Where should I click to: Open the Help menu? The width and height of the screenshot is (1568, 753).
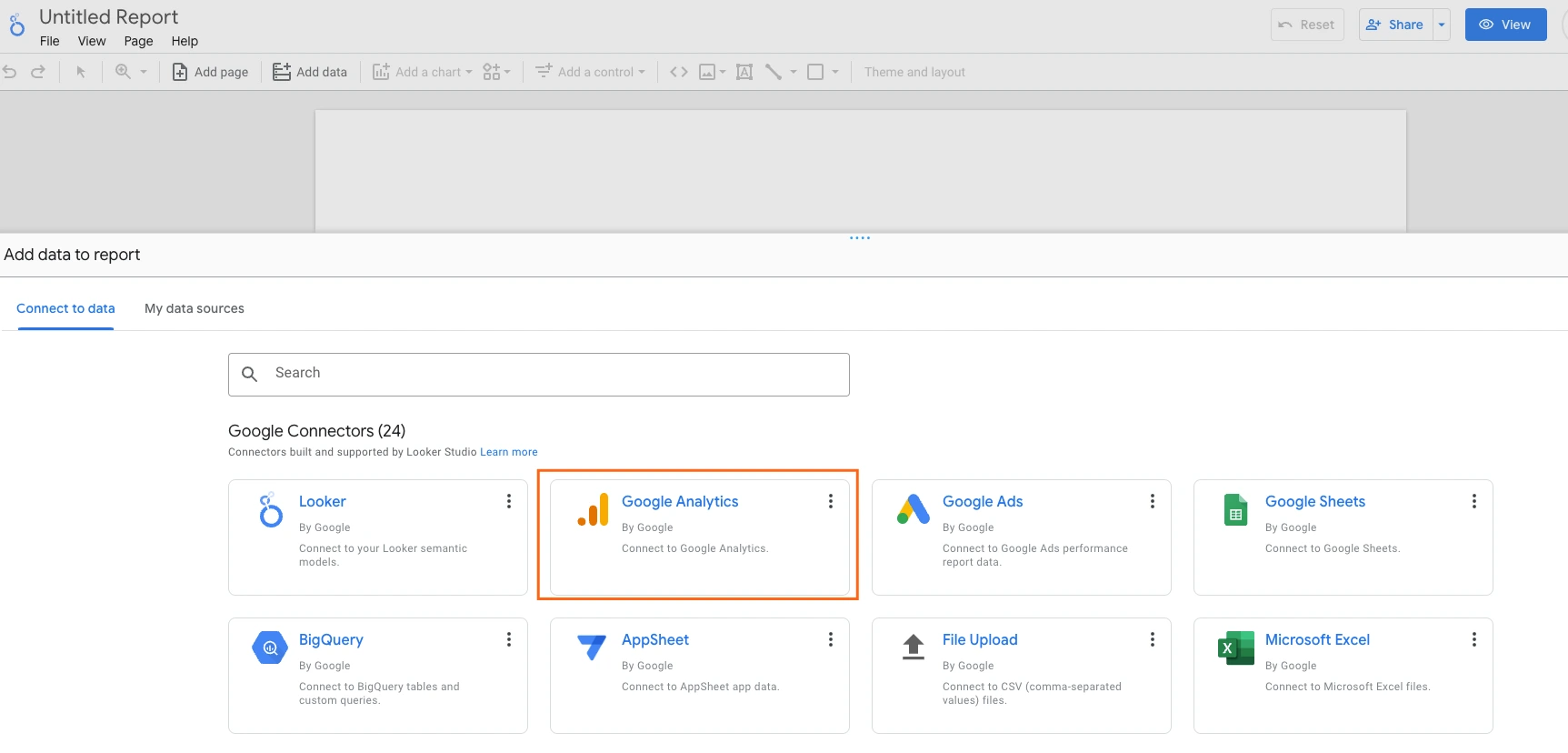pyautogui.click(x=185, y=41)
